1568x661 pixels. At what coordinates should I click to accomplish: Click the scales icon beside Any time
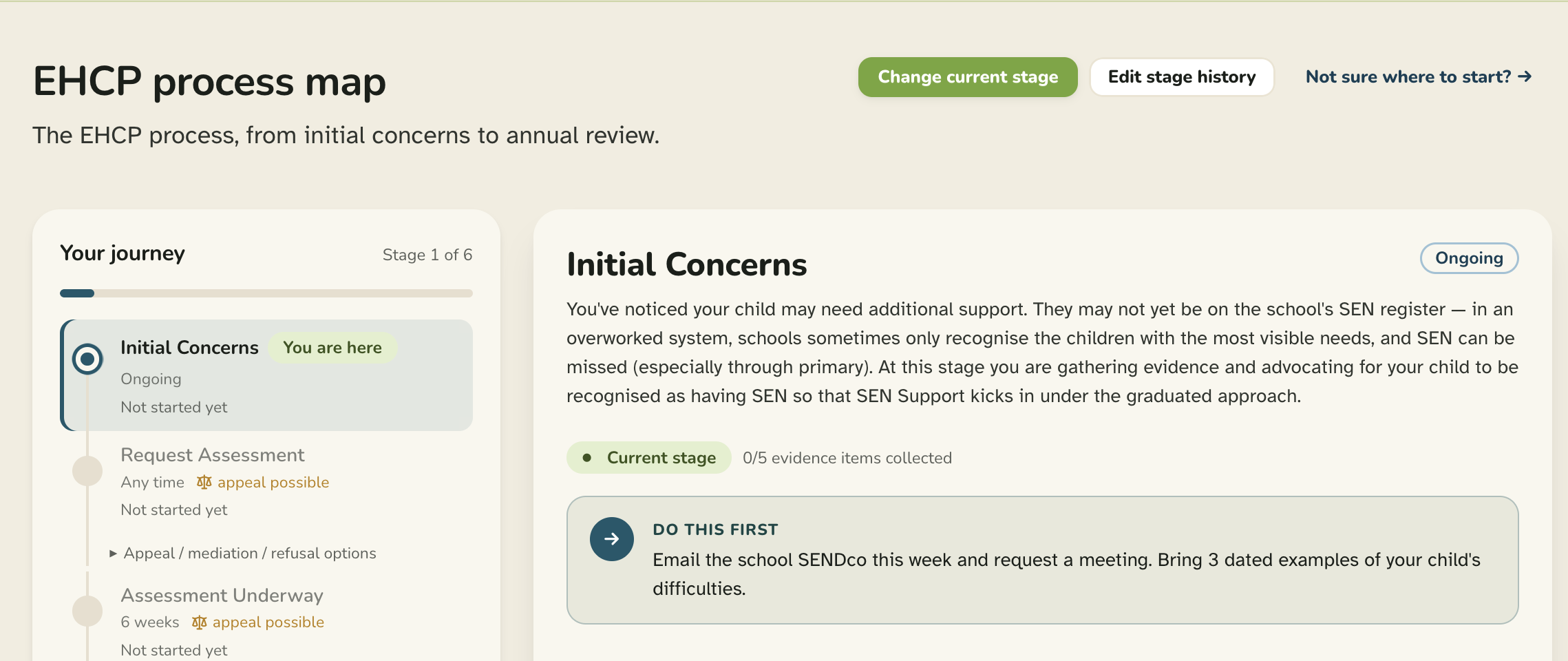pos(204,482)
